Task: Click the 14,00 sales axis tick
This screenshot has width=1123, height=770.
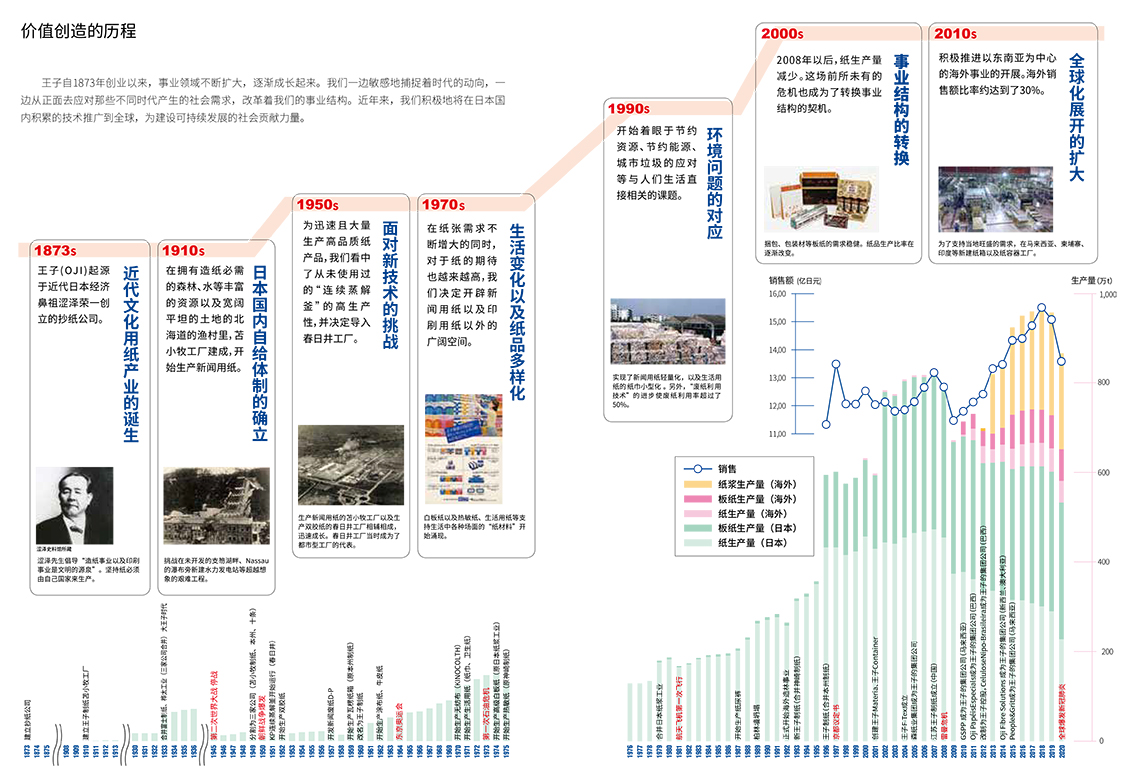Action: (x=777, y=350)
